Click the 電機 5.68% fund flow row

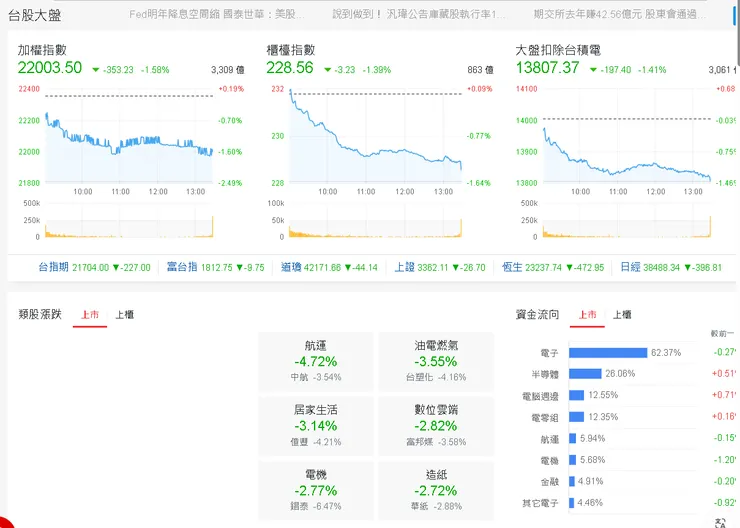coord(628,460)
